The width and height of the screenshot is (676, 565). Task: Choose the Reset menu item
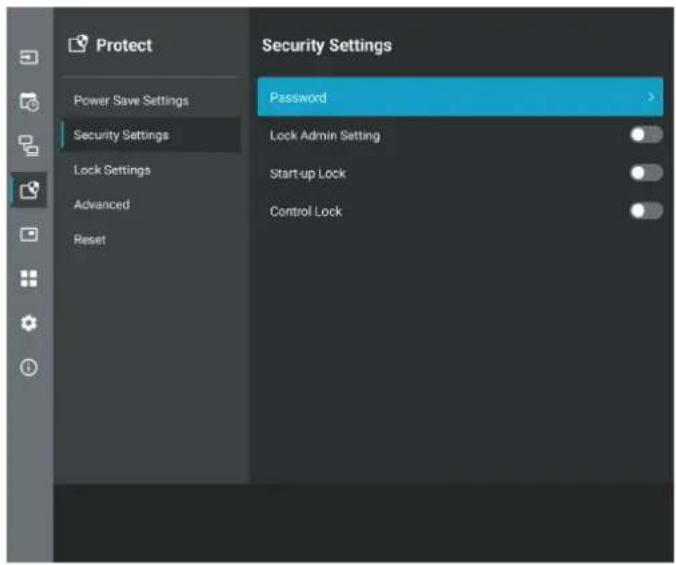coord(90,240)
